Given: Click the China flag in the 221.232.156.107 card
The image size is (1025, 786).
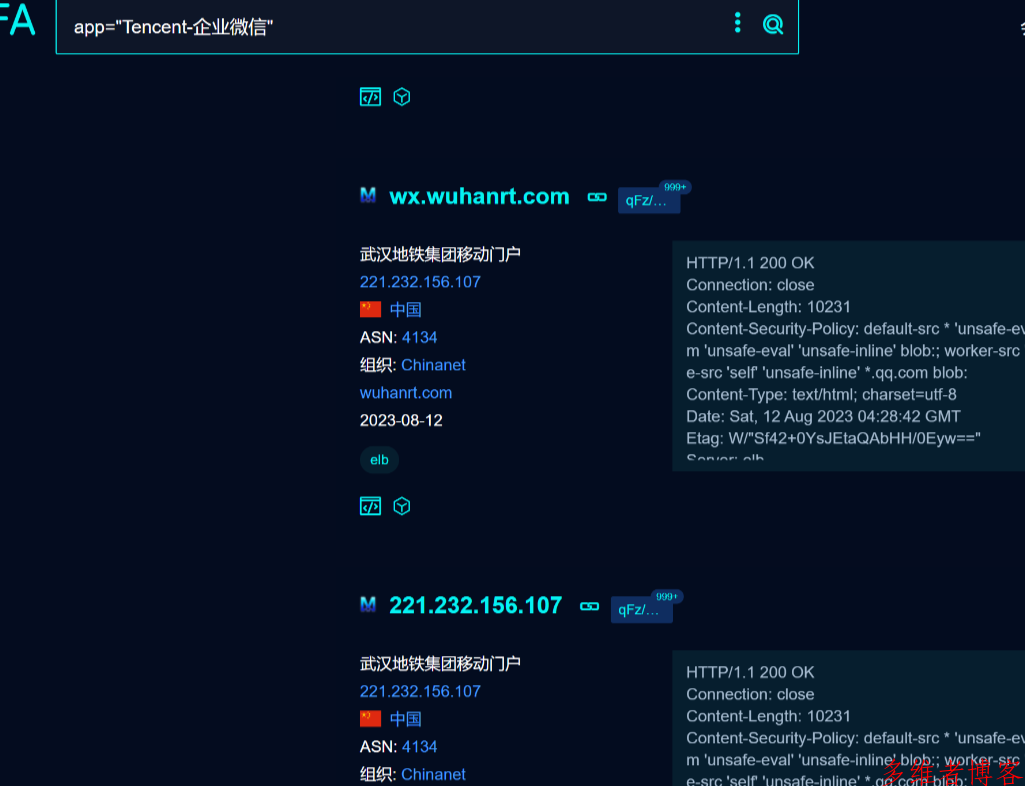Looking at the screenshot, I should coord(371,718).
